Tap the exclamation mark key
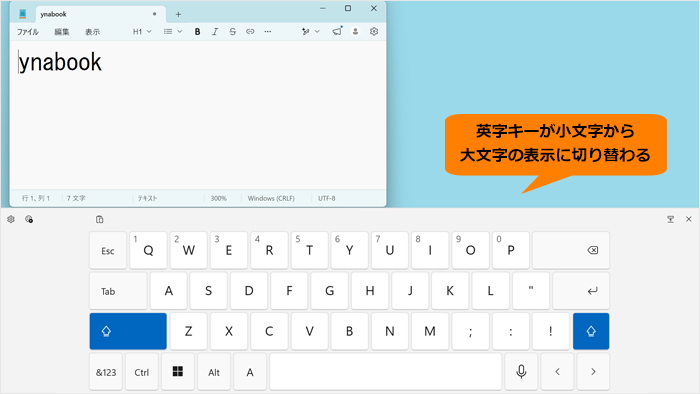 [551, 331]
